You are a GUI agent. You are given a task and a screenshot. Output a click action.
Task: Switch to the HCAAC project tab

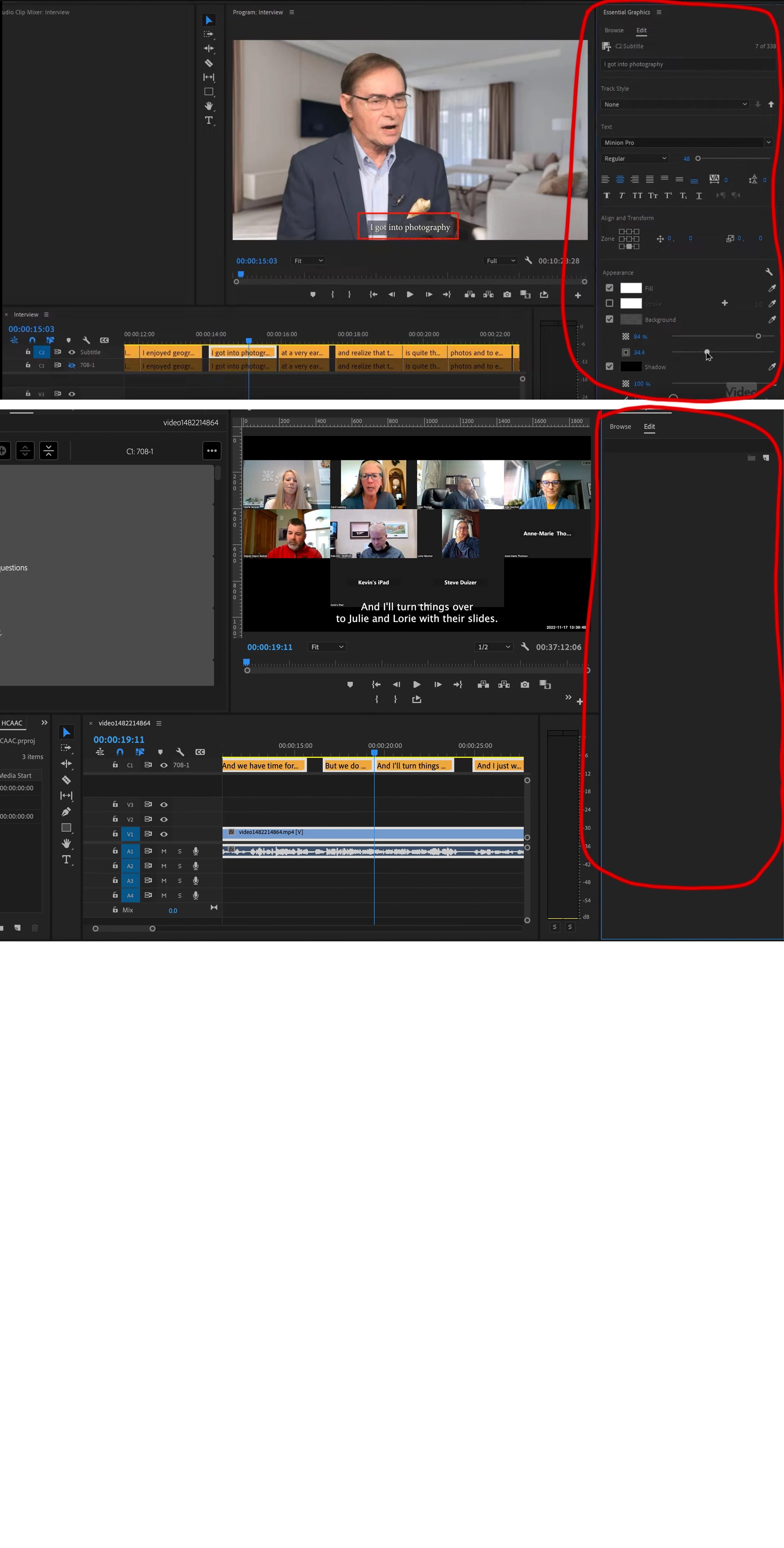pyautogui.click(x=12, y=723)
